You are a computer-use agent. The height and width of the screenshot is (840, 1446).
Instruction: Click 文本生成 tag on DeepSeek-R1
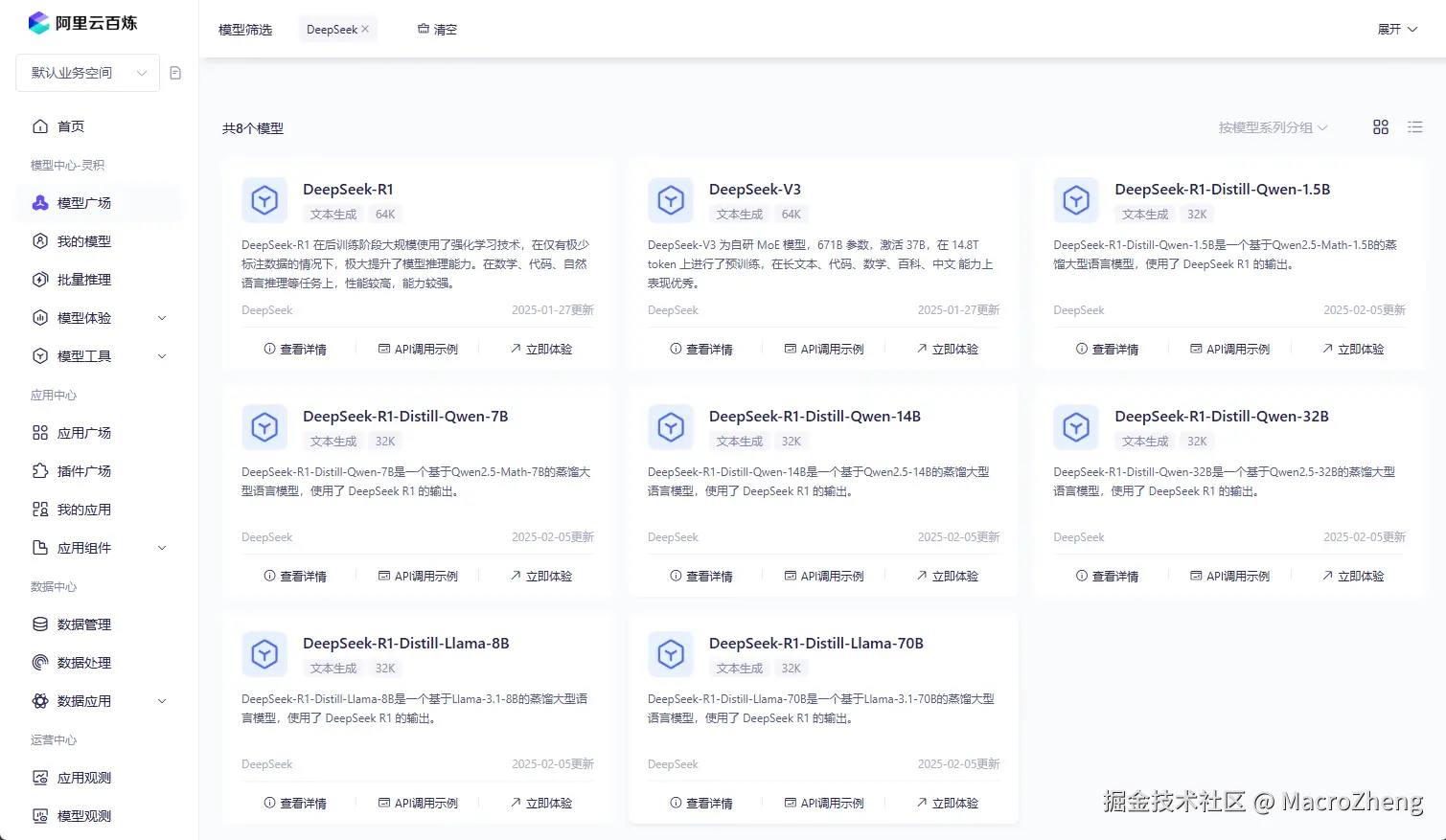(333, 215)
